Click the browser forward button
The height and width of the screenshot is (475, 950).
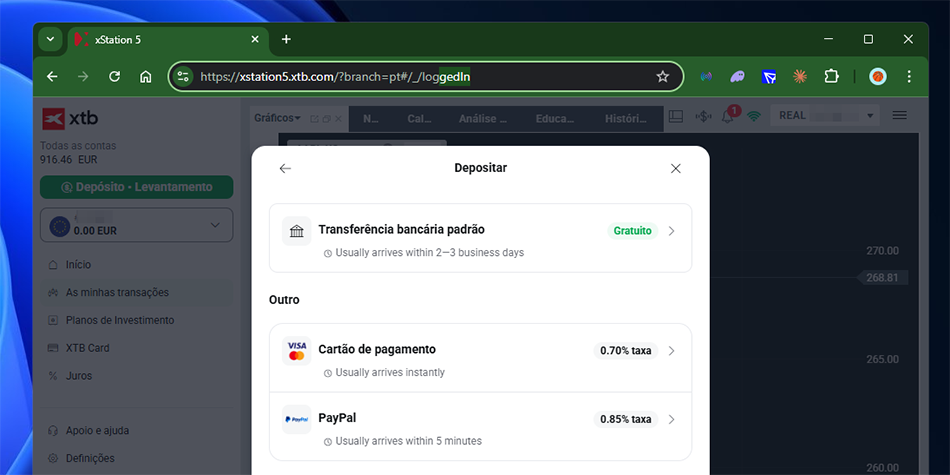83,76
